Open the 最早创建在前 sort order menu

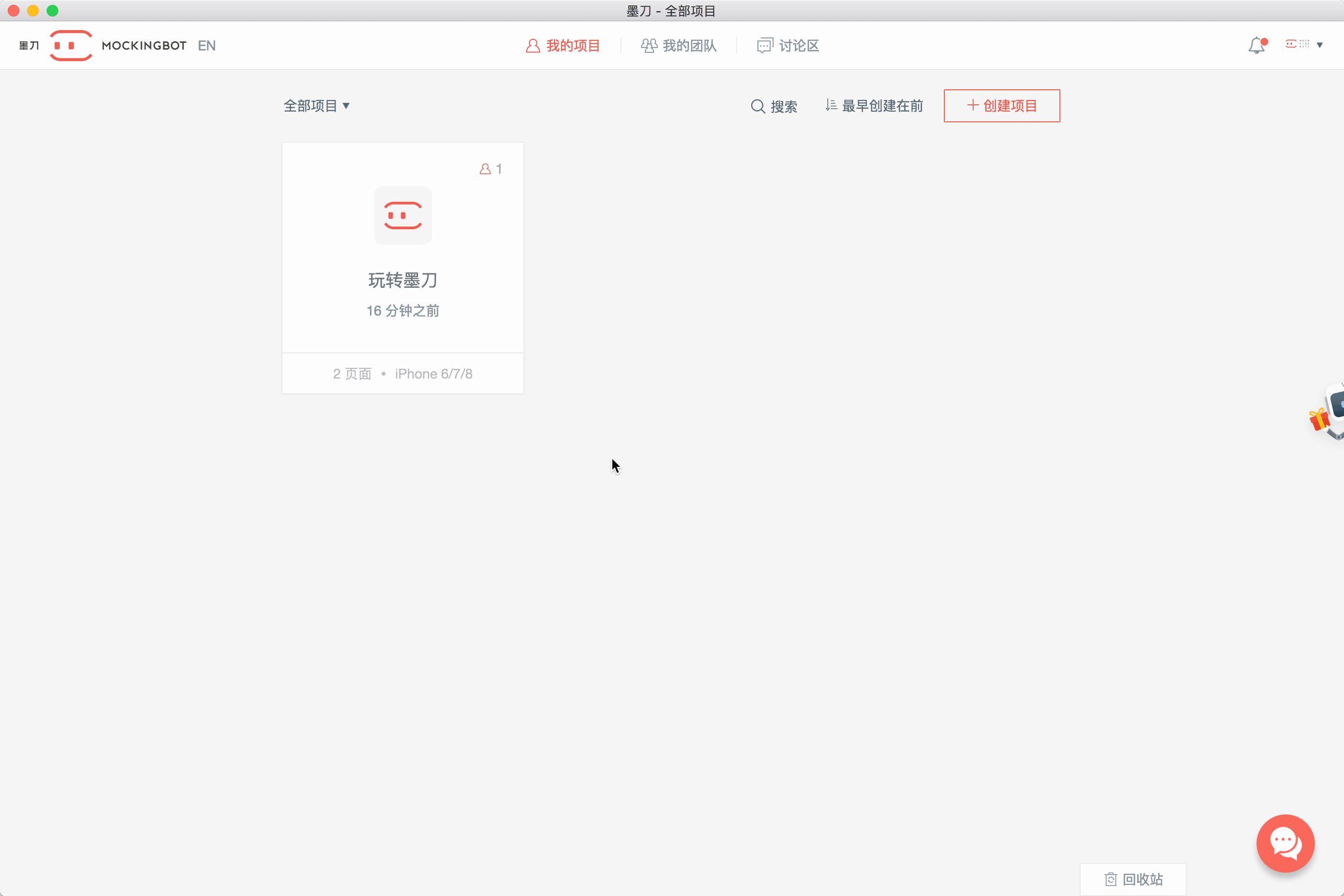tap(874, 106)
